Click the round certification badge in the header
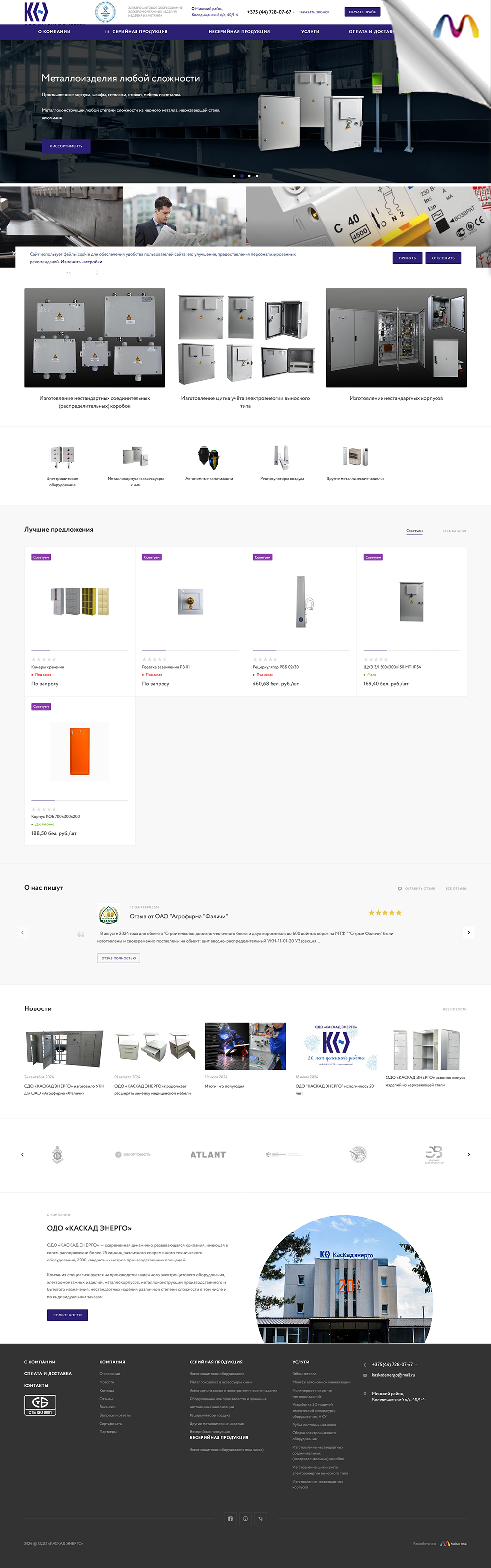491x1568 pixels. tap(105, 12)
